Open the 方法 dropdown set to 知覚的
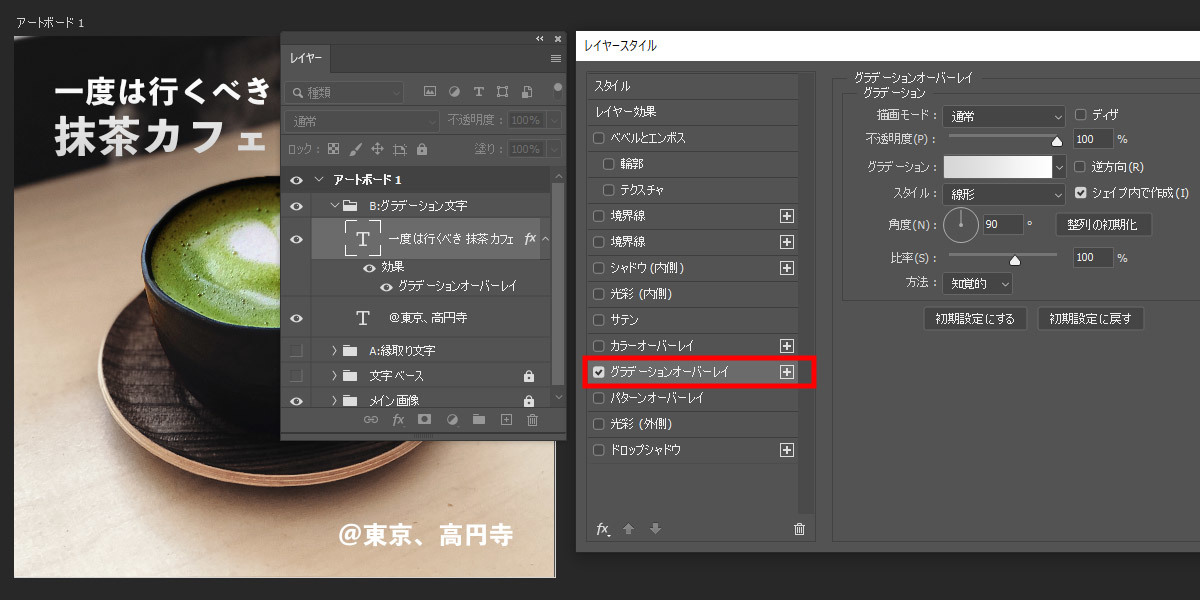The height and width of the screenshot is (600, 1200). (x=978, y=283)
